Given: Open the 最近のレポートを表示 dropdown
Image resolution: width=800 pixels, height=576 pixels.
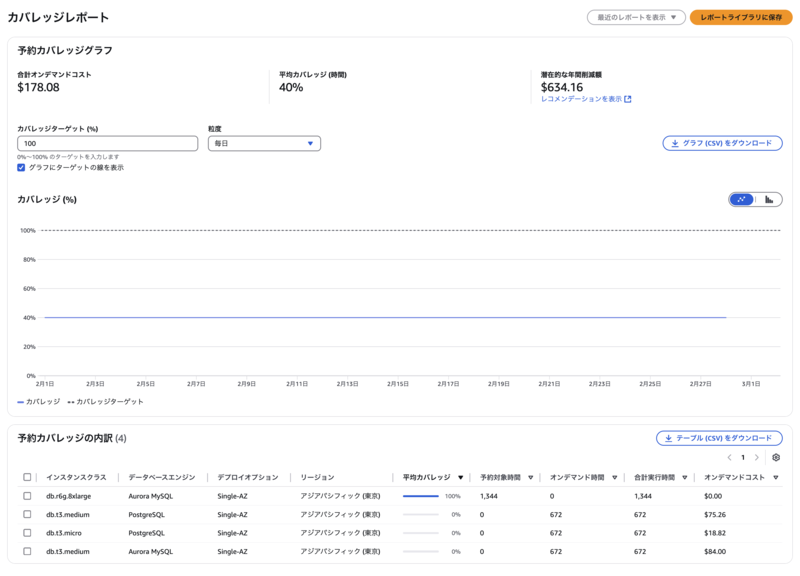Looking at the screenshot, I should click(636, 17).
